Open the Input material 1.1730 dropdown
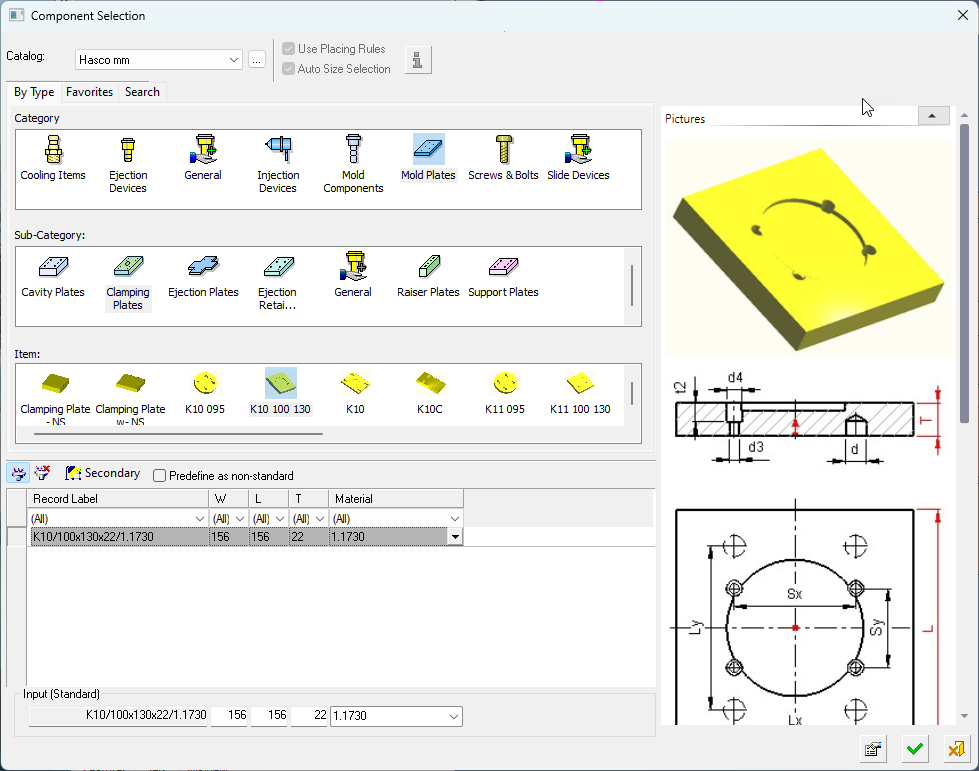Image resolution: width=979 pixels, height=771 pixels. [454, 716]
